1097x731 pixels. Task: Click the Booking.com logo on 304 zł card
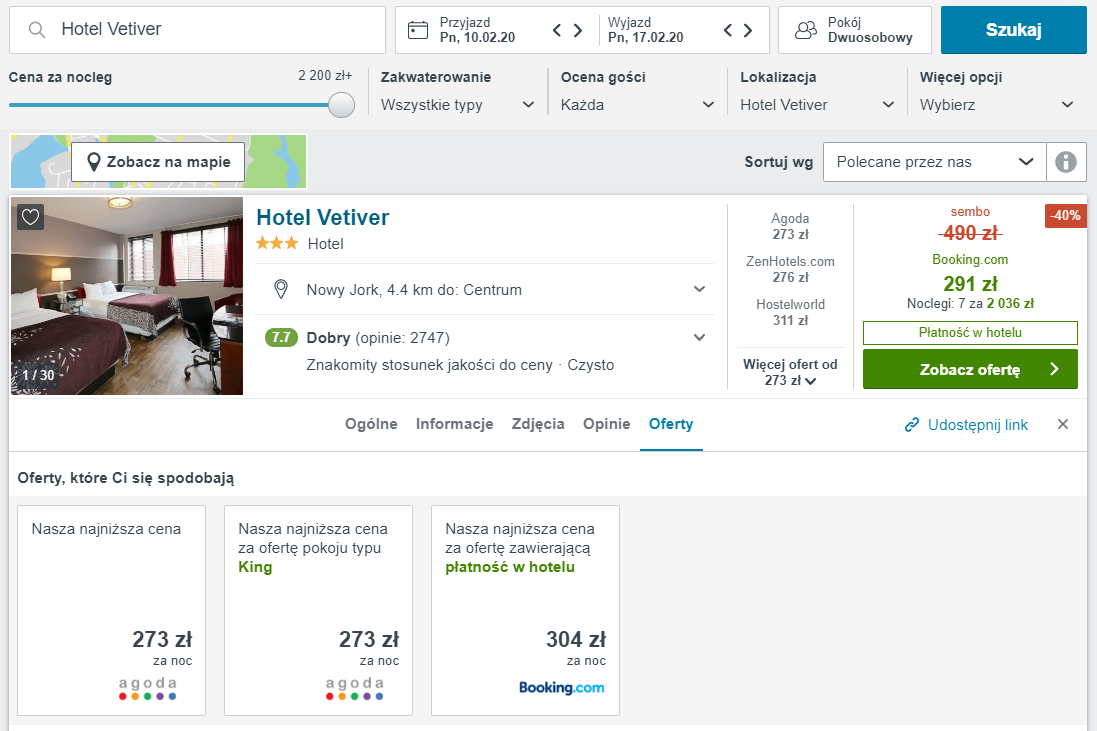click(561, 688)
